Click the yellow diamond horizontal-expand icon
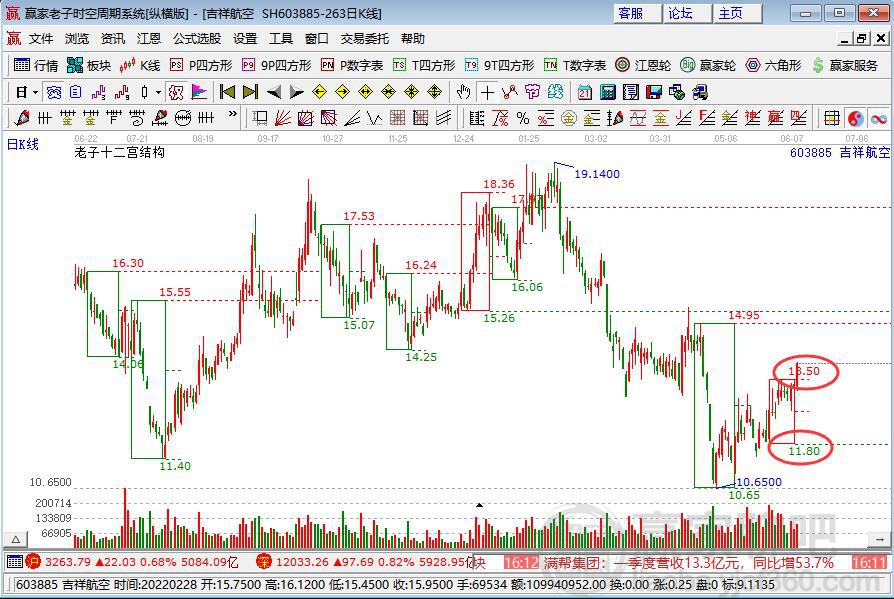The image size is (894, 599). pyautogui.click(x=365, y=92)
